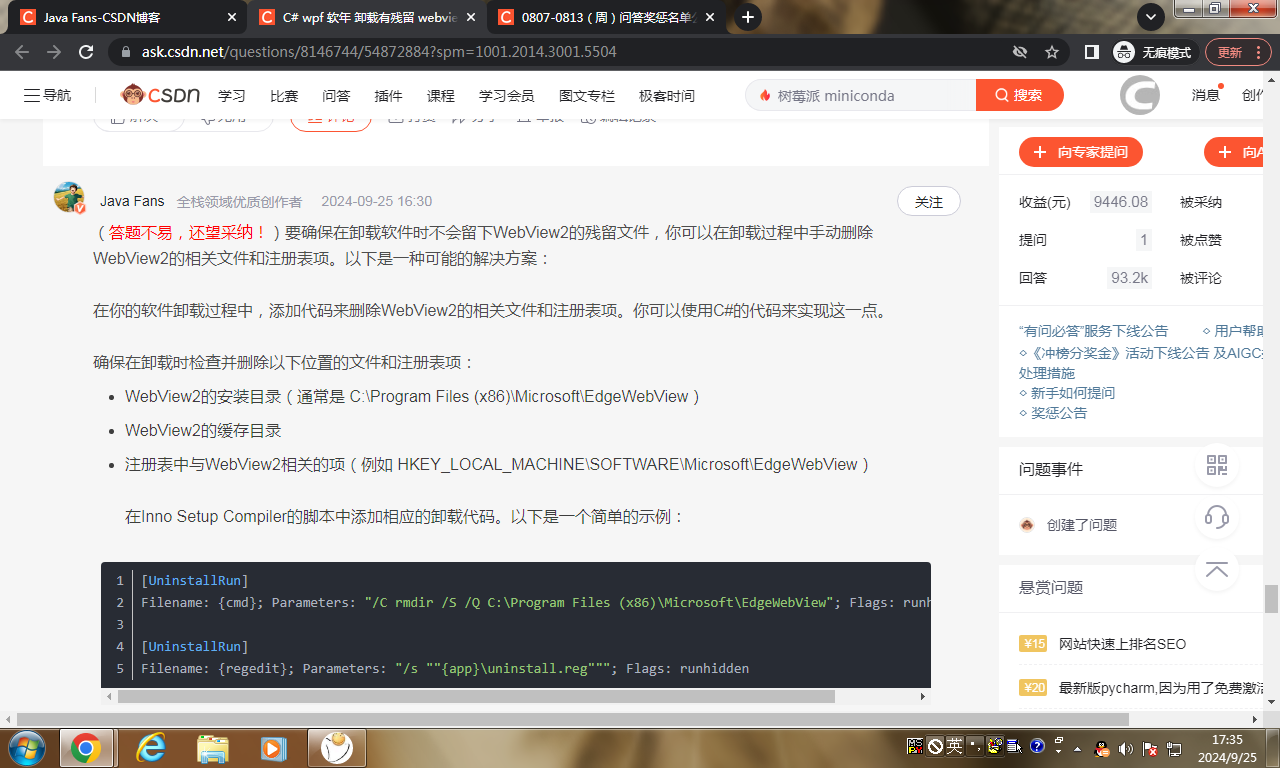The width and height of the screenshot is (1280, 768).
Task: Launch Internet Explorer from the taskbar
Action: click(150, 747)
